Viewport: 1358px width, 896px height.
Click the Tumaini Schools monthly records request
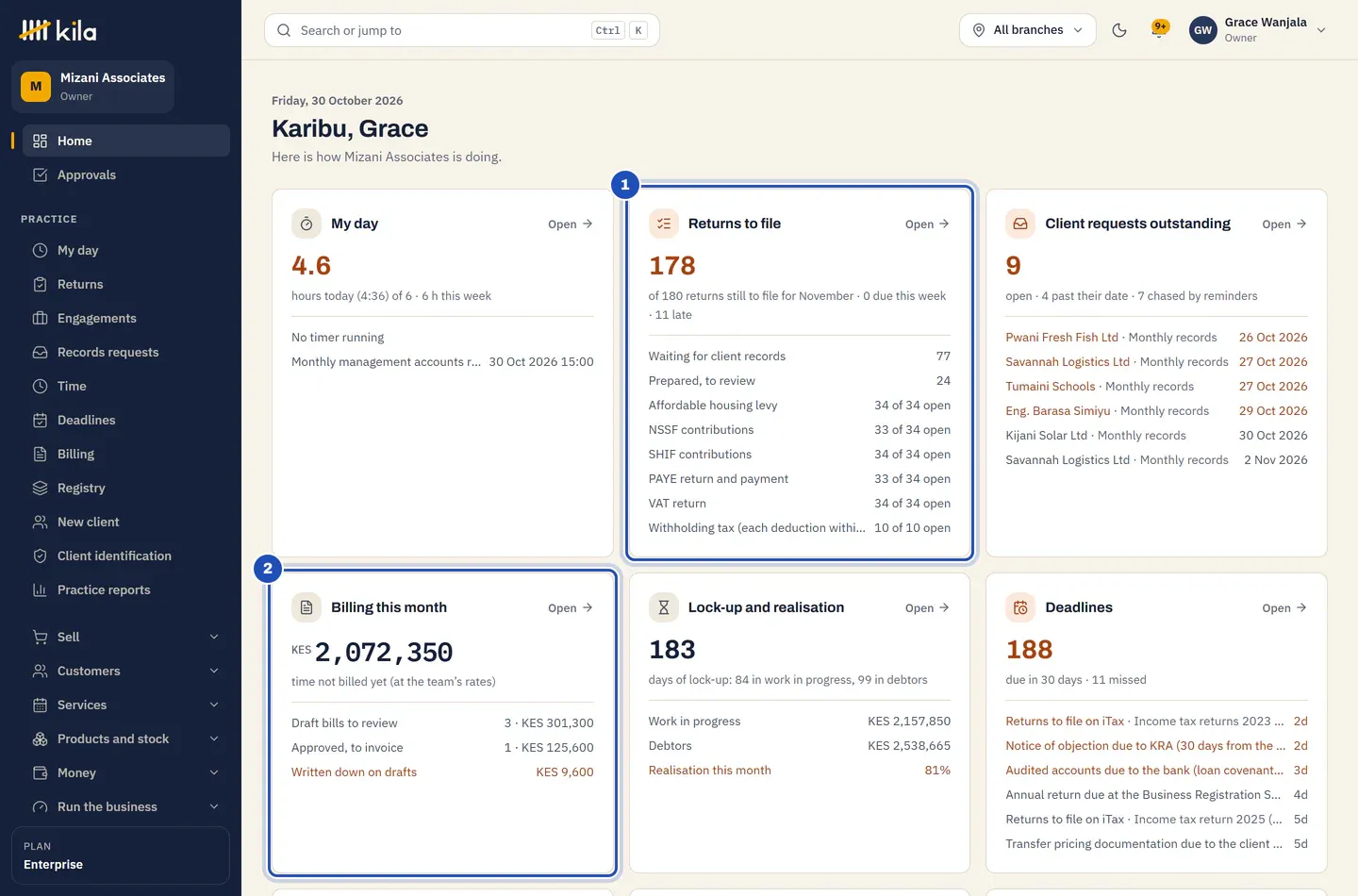[x=1156, y=386]
